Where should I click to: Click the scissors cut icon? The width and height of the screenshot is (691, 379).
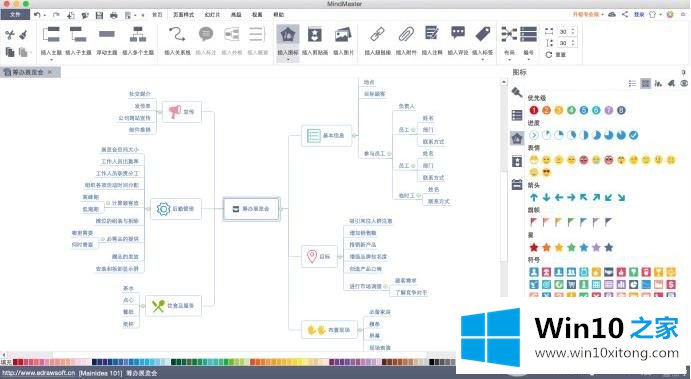click(x=10, y=35)
